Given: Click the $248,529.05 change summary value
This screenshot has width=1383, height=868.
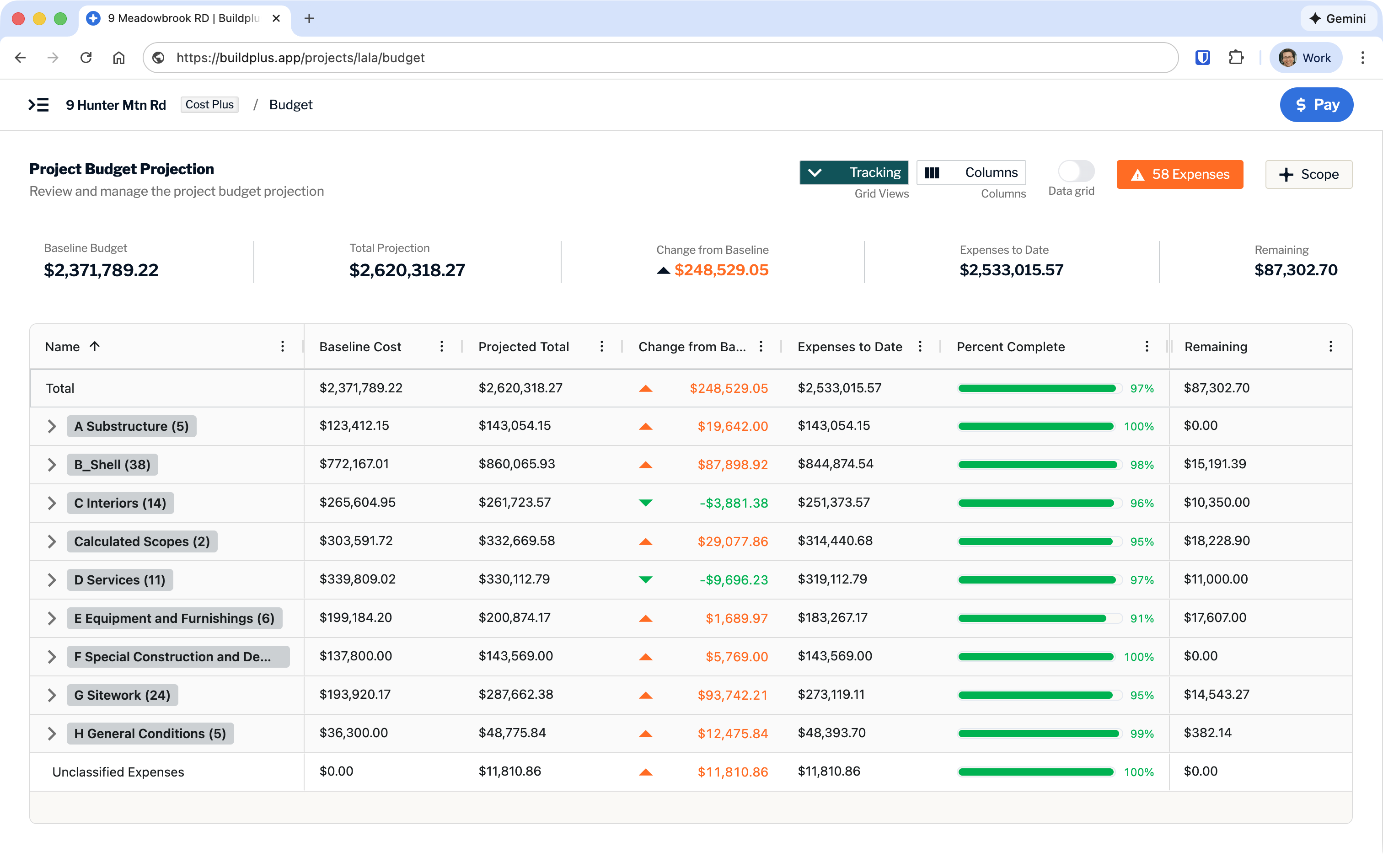Looking at the screenshot, I should click(x=721, y=270).
